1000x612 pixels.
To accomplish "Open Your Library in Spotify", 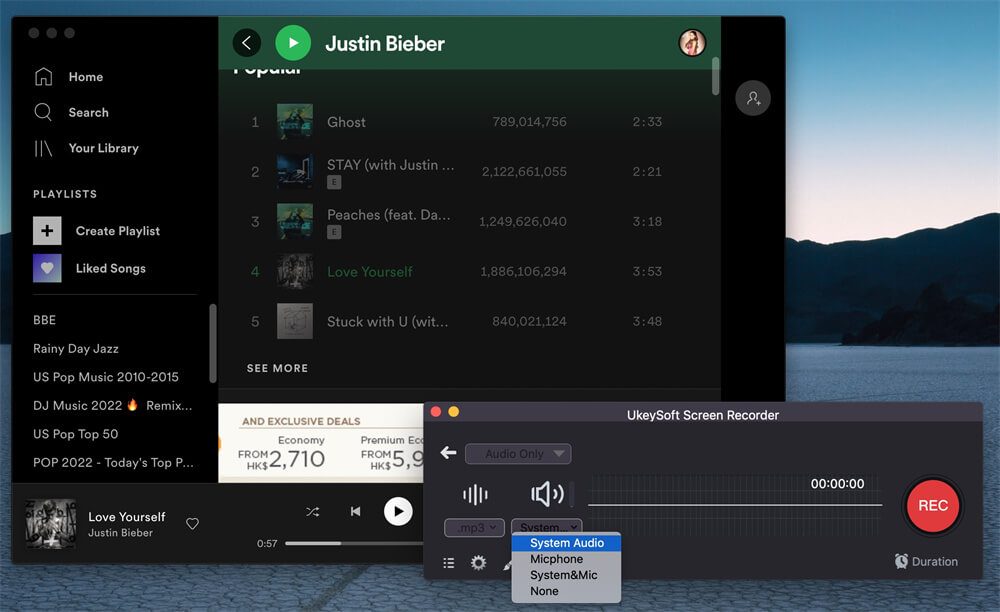I will 86,148.
